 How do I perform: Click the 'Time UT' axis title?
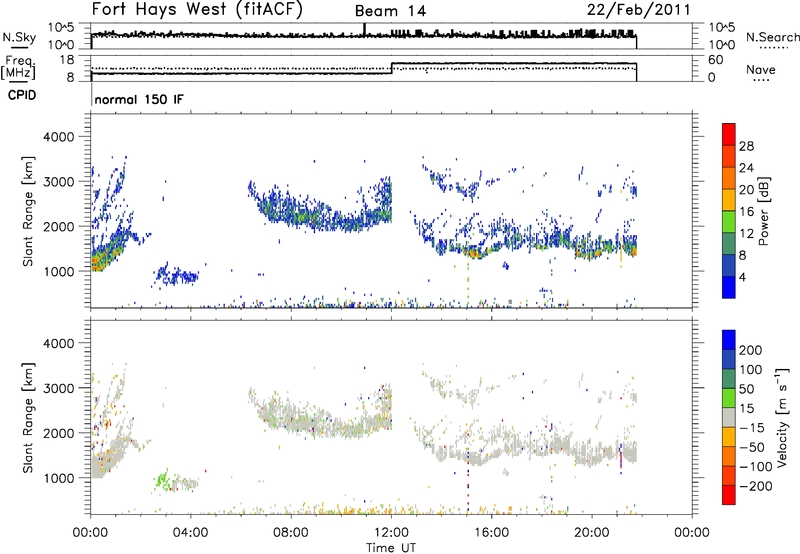[x=391, y=548]
